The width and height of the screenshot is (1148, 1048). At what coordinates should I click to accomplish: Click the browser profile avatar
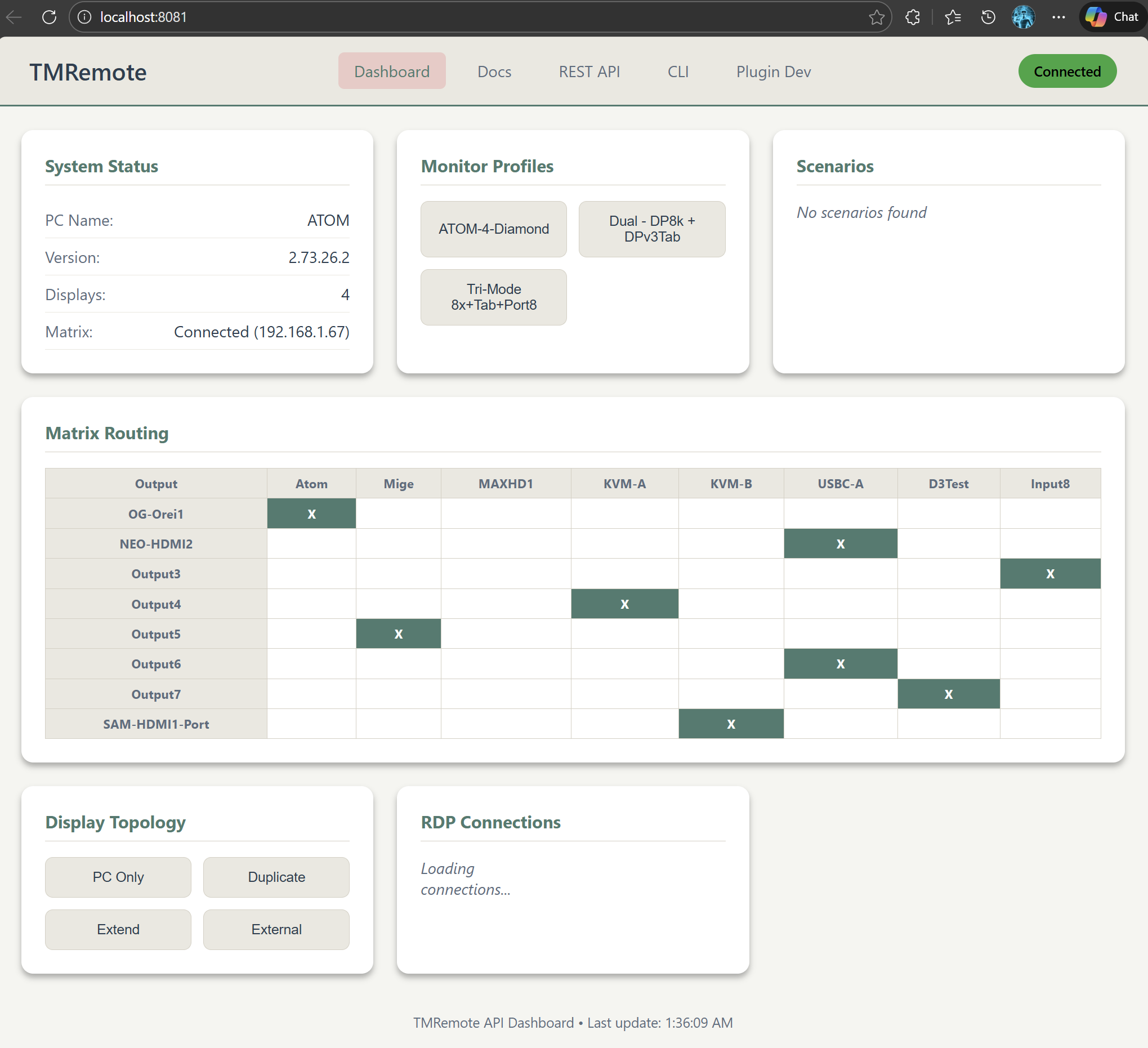coord(1024,17)
